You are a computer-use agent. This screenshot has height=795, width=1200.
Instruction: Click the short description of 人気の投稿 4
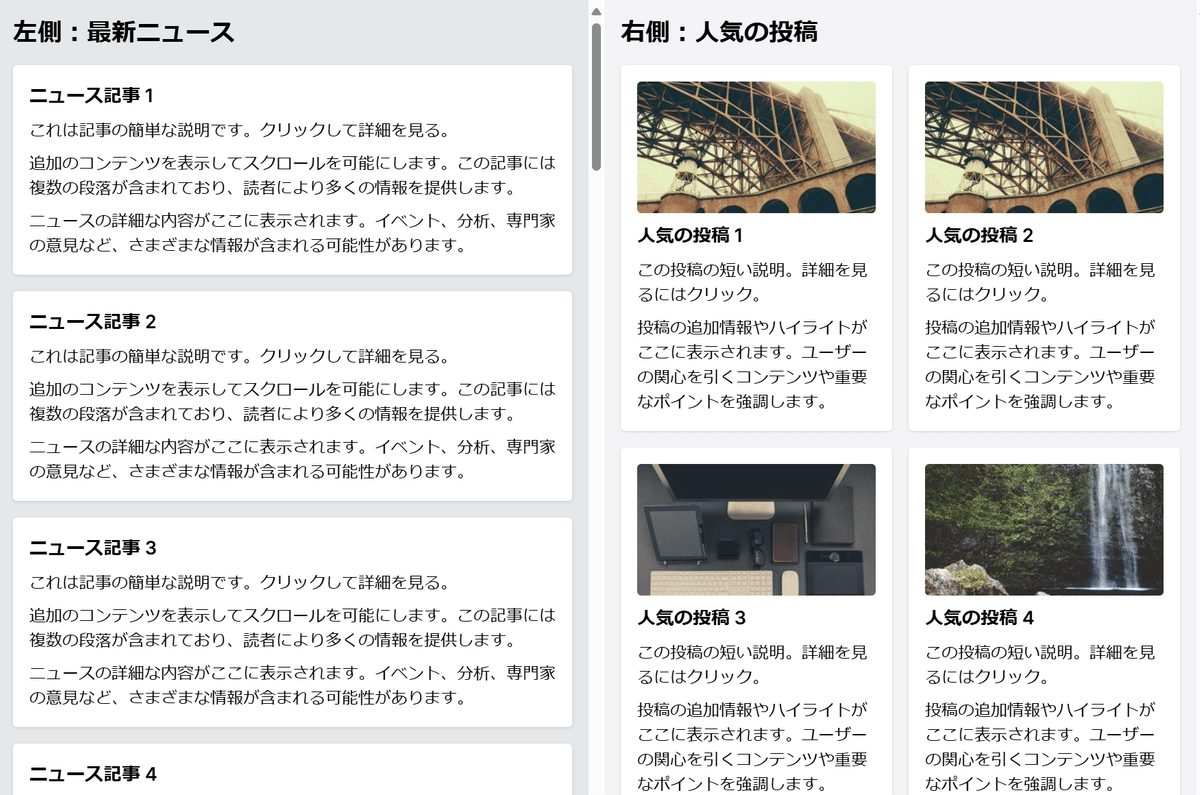click(x=1040, y=664)
